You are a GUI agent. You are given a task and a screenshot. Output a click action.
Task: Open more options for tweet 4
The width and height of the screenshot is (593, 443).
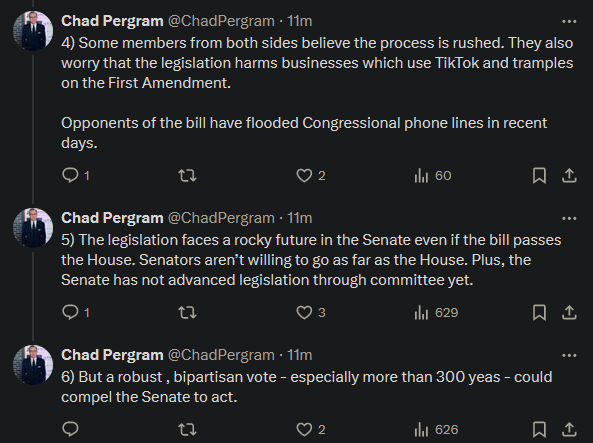coord(569,22)
